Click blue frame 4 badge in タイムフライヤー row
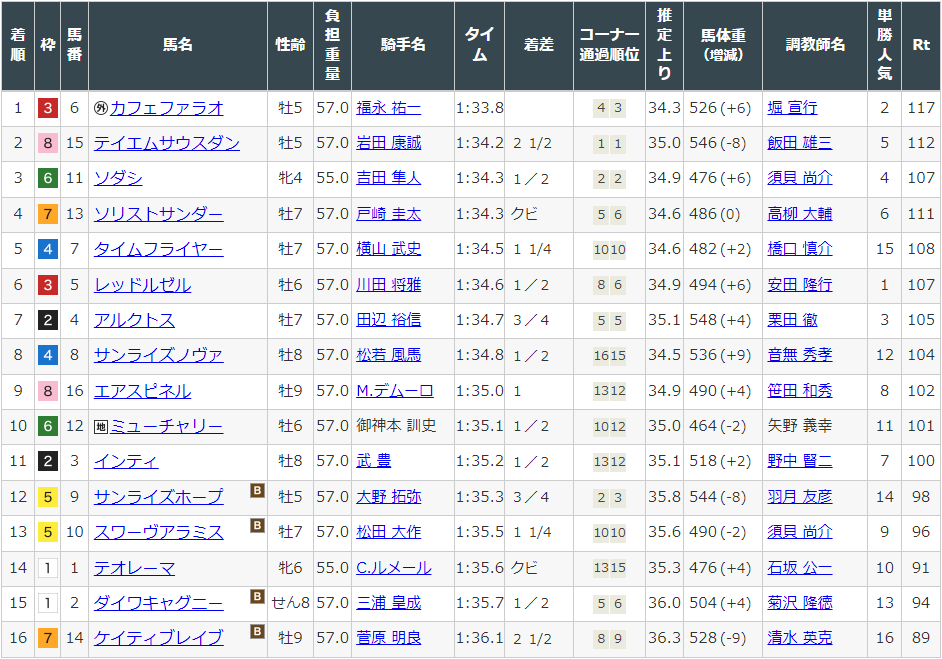The width and height of the screenshot is (942, 659). 47,249
